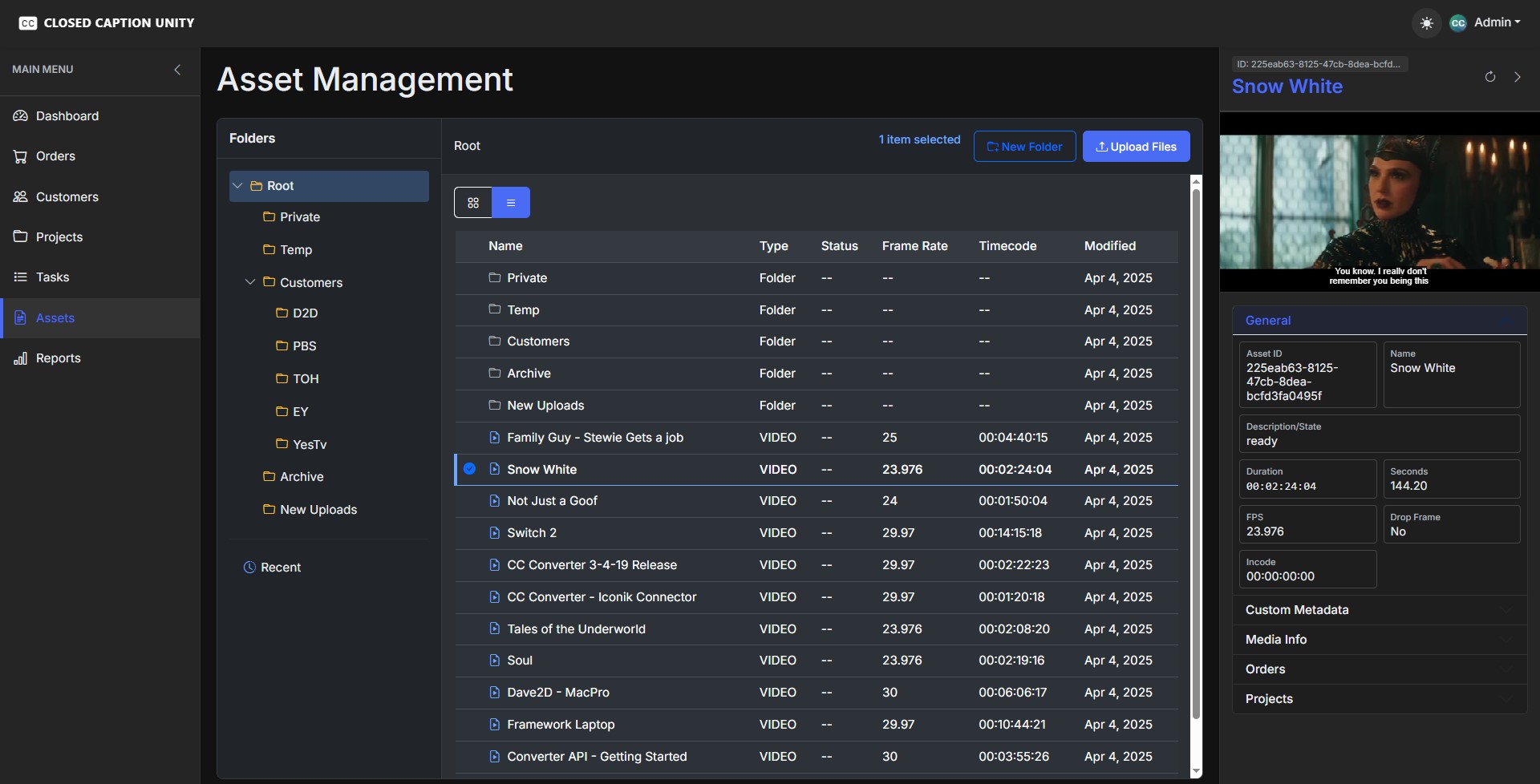Collapse the Customers folder in the tree
The image size is (1540, 784).
coord(249,282)
